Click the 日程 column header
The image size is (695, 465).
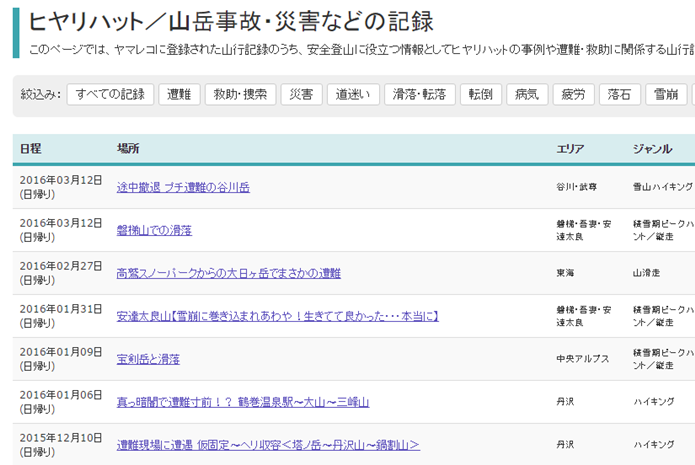[x=31, y=149]
